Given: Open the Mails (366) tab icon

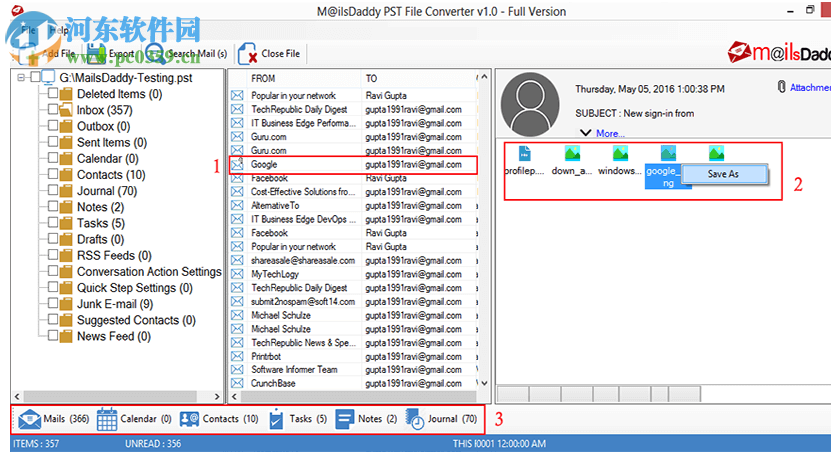Looking at the screenshot, I should click(x=30, y=419).
